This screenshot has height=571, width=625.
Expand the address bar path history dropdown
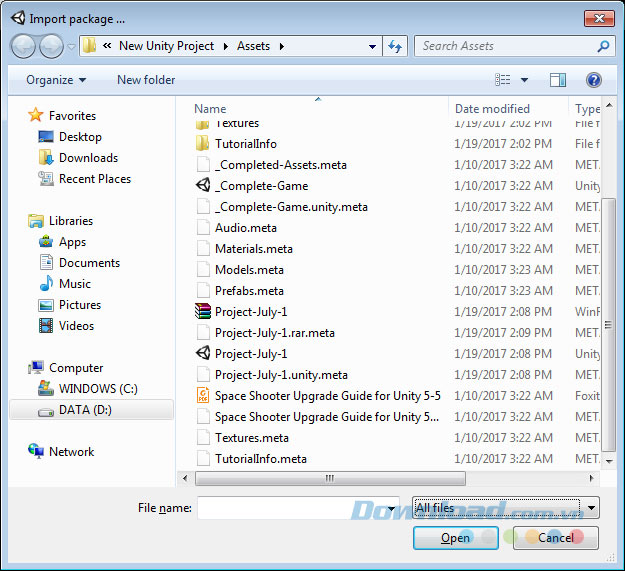[372, 46]
